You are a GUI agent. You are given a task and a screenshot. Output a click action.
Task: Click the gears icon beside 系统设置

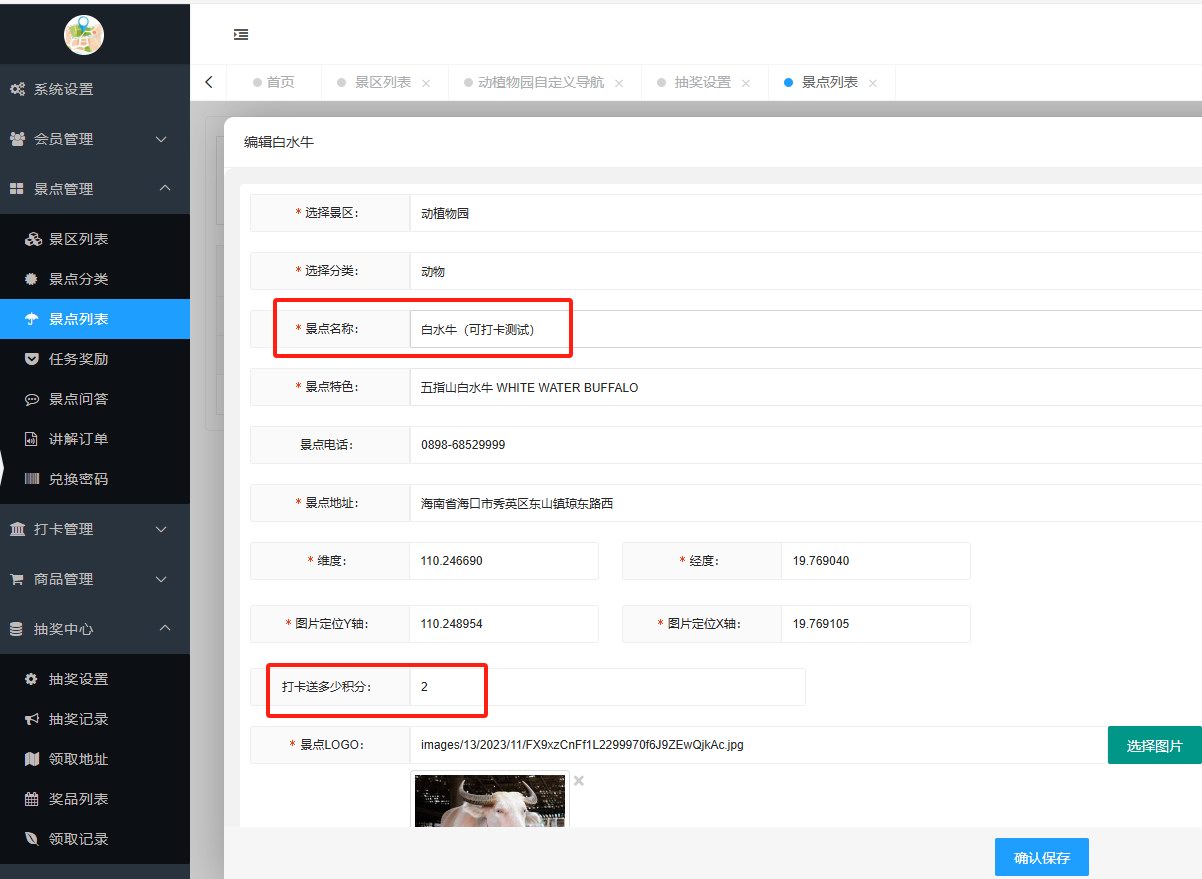click(17, 89)
